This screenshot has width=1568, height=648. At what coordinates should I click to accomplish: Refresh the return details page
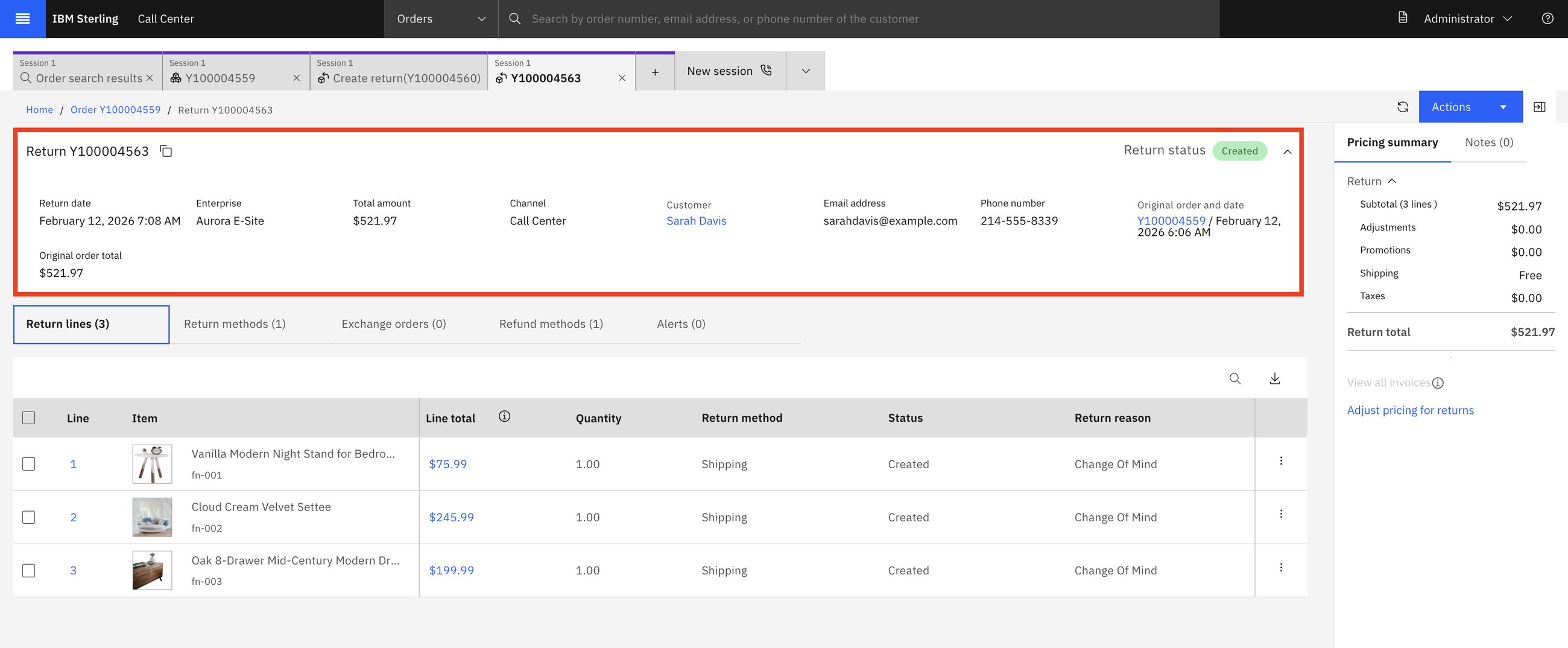(1402, 107)
